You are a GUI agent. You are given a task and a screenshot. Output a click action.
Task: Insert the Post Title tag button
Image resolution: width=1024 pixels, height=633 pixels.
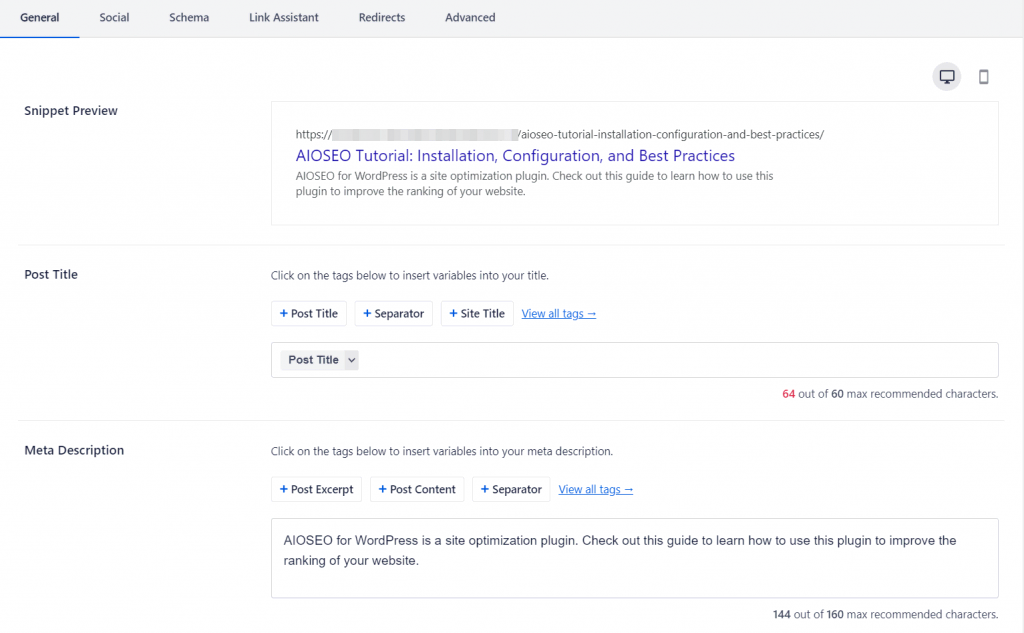point(309,314)
